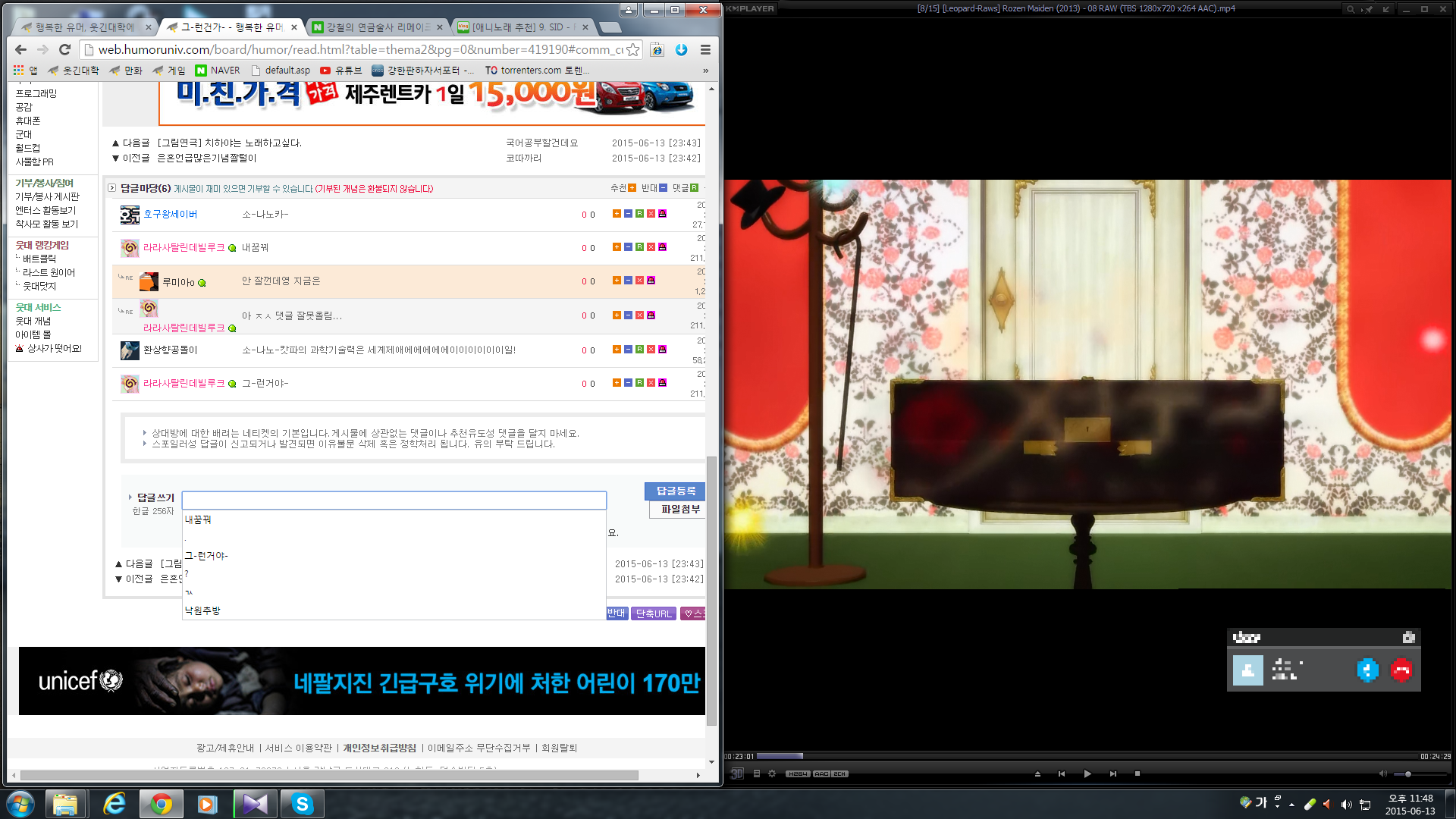Viewport: 1456px width, 819px height.
Task: Report the 소-나노카- comment with siren icon
Action: coord(662,214)
